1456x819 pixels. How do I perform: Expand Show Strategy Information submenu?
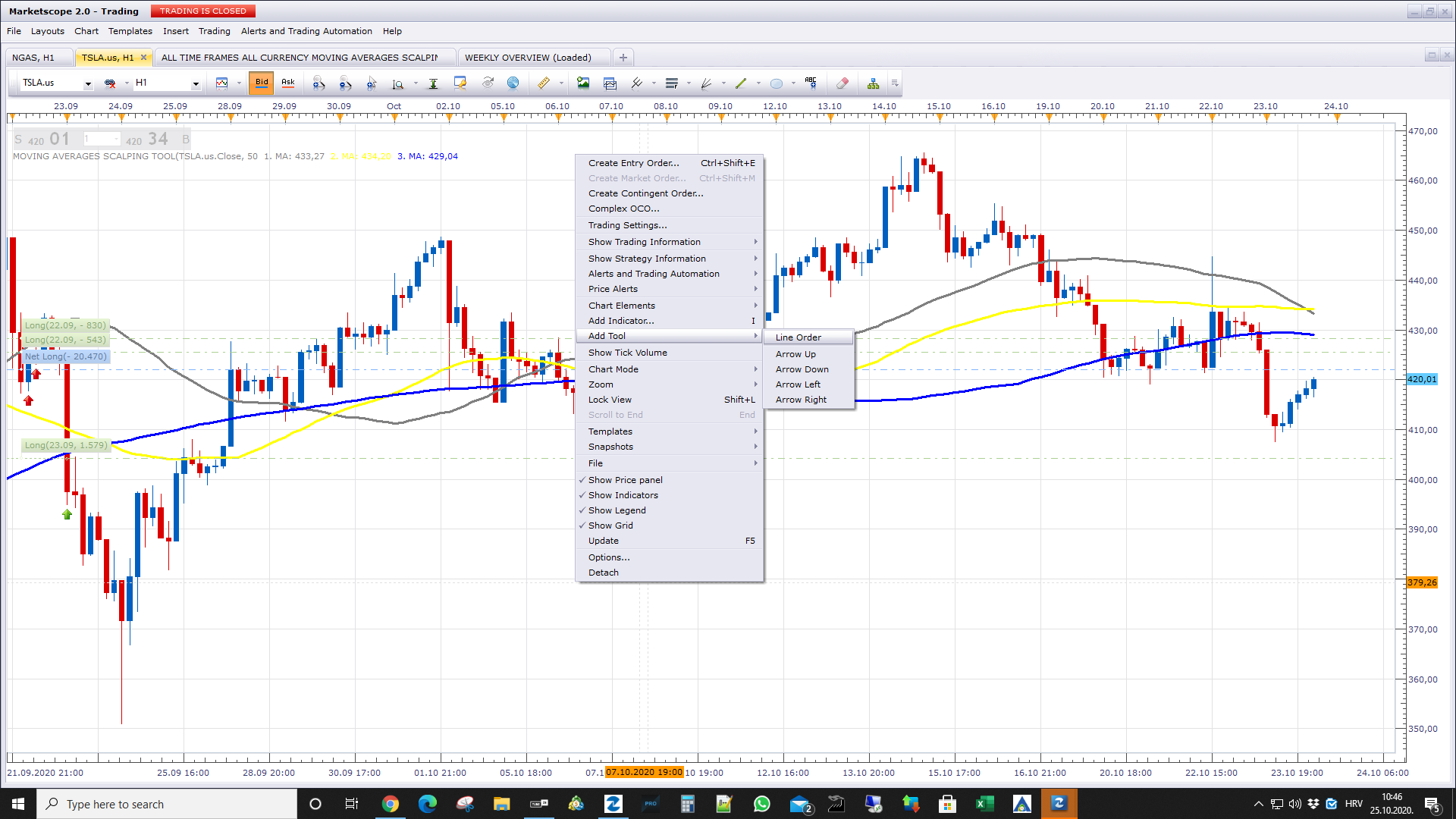(670, 259)
